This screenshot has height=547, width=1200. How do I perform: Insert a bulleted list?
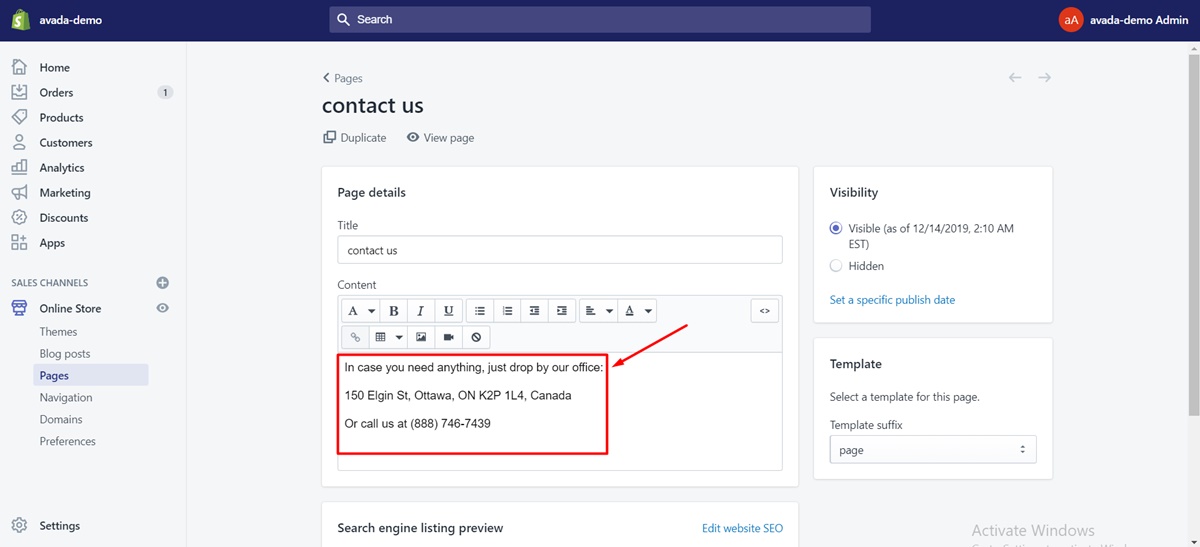480,311
